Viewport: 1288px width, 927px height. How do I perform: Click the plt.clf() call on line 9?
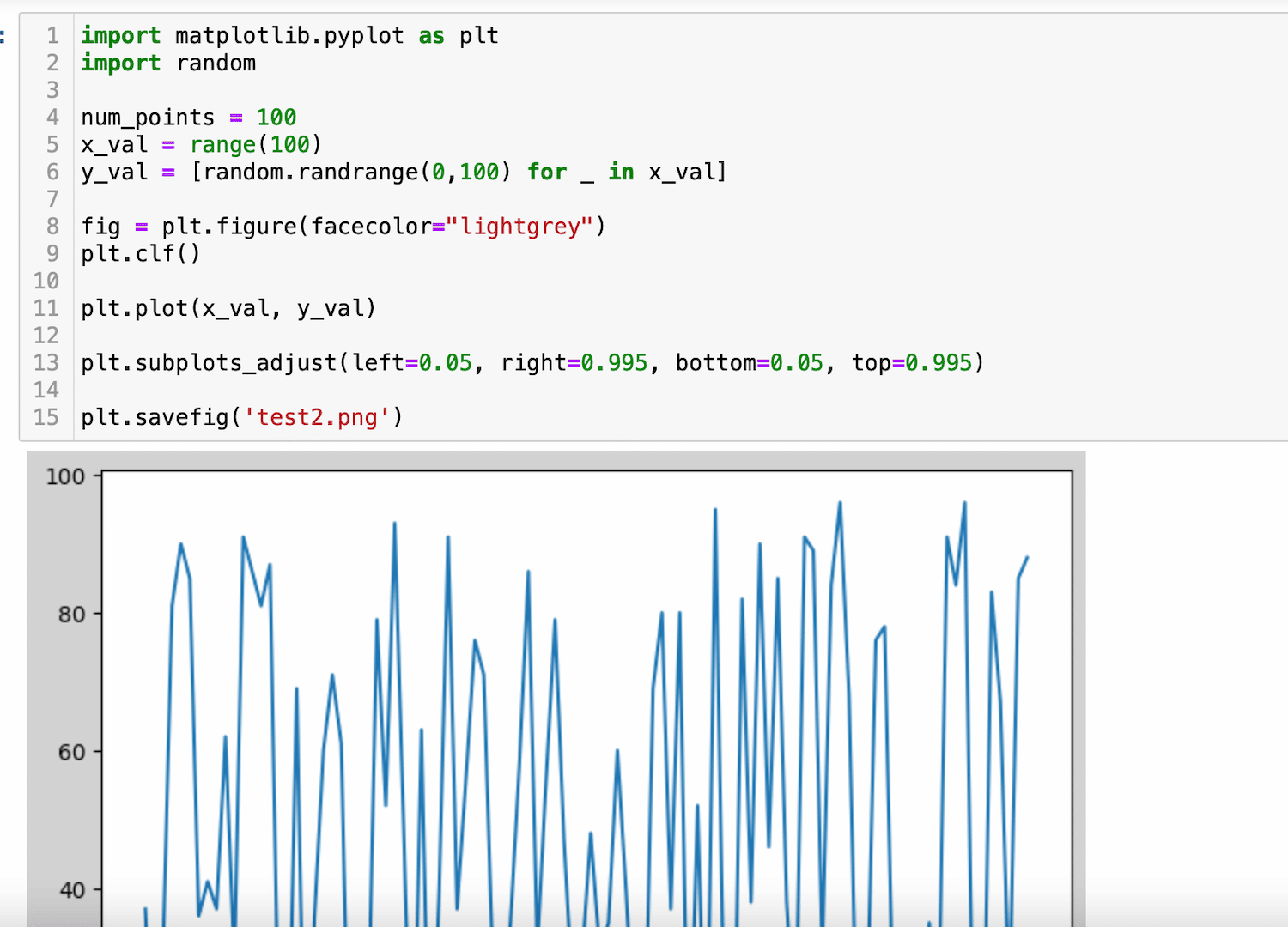pos(139,253)
